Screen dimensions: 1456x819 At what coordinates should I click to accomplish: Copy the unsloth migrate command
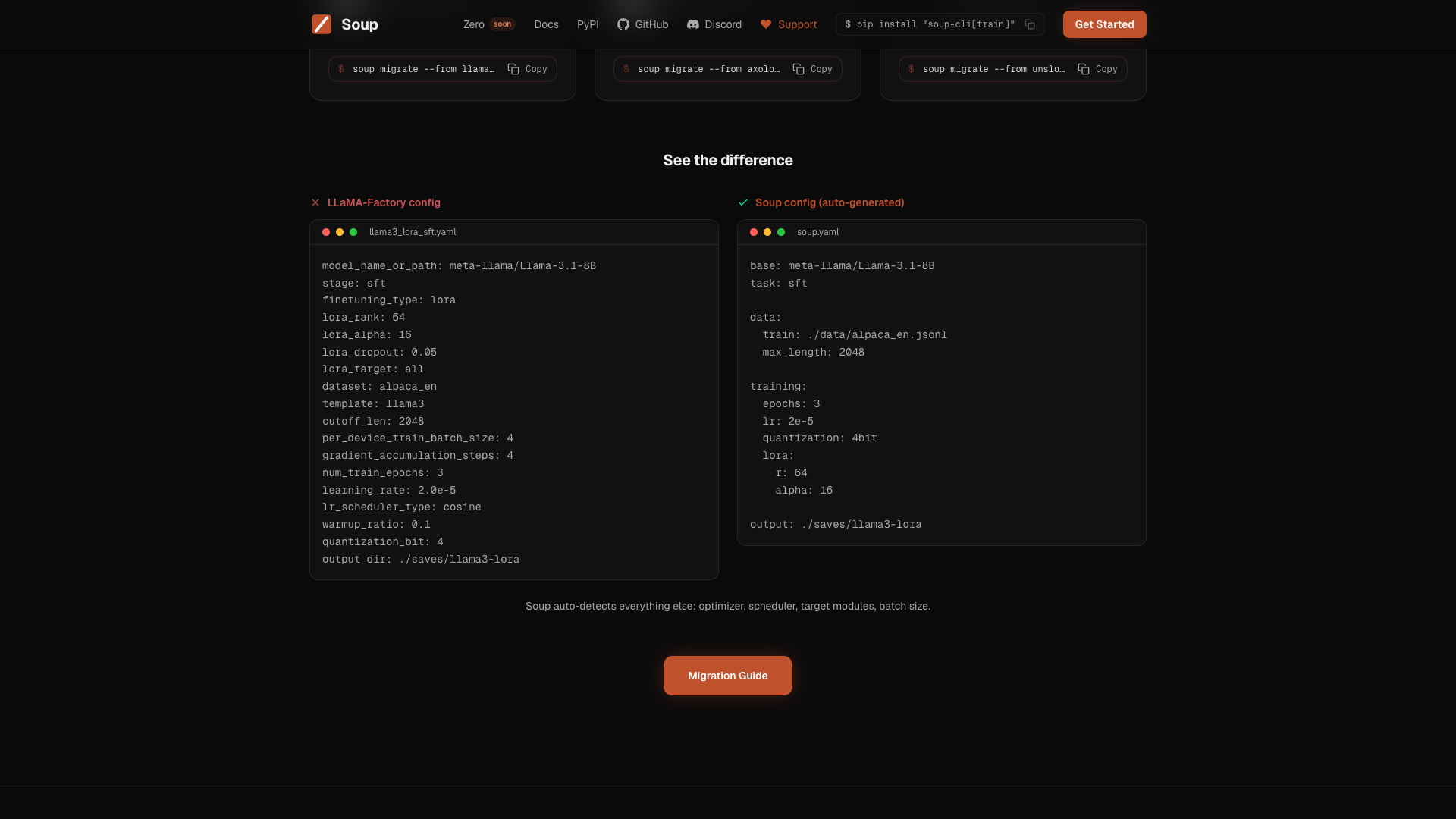pyautogui.click(x=1098, y=69)
